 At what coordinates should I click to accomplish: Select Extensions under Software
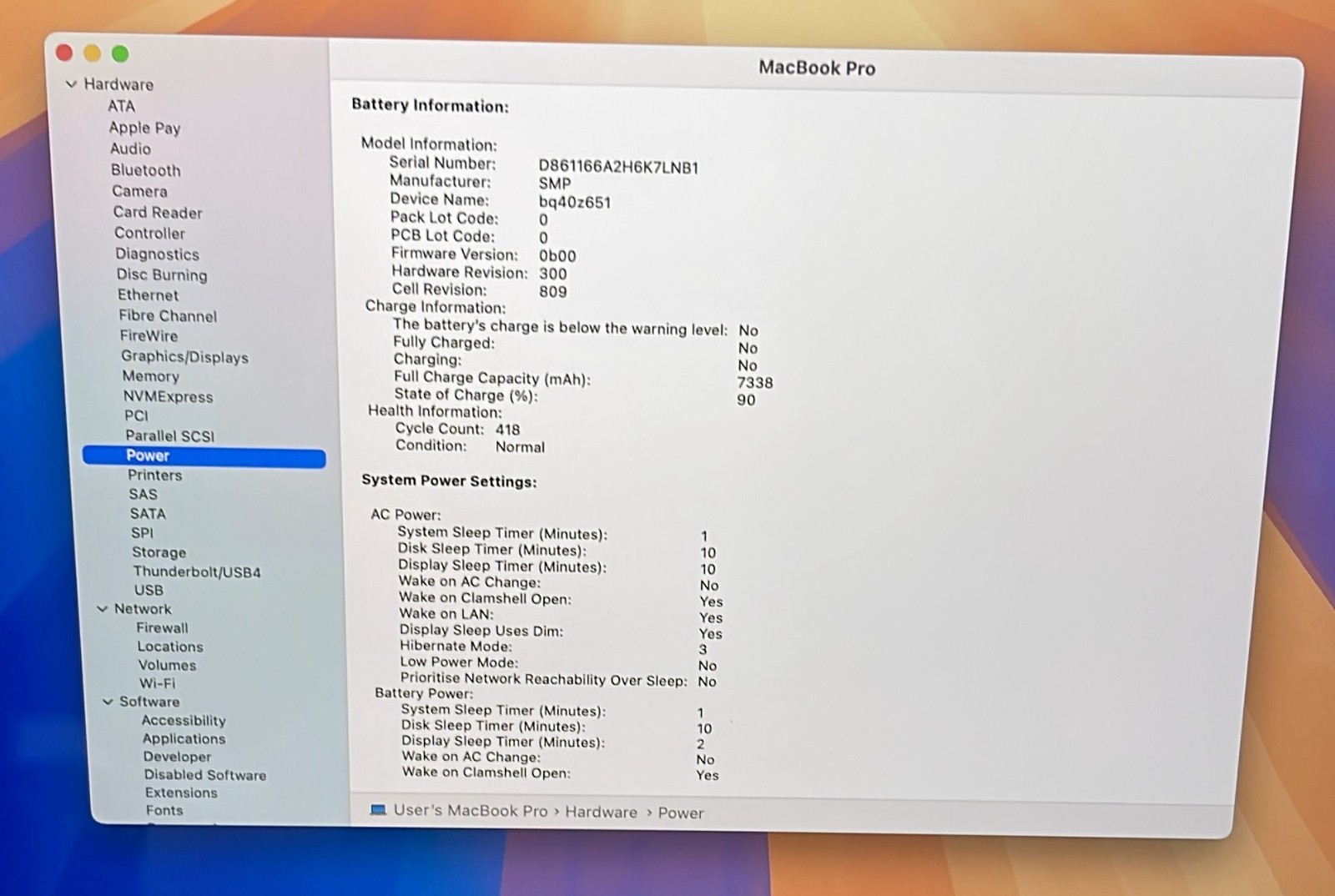[181, 793]
